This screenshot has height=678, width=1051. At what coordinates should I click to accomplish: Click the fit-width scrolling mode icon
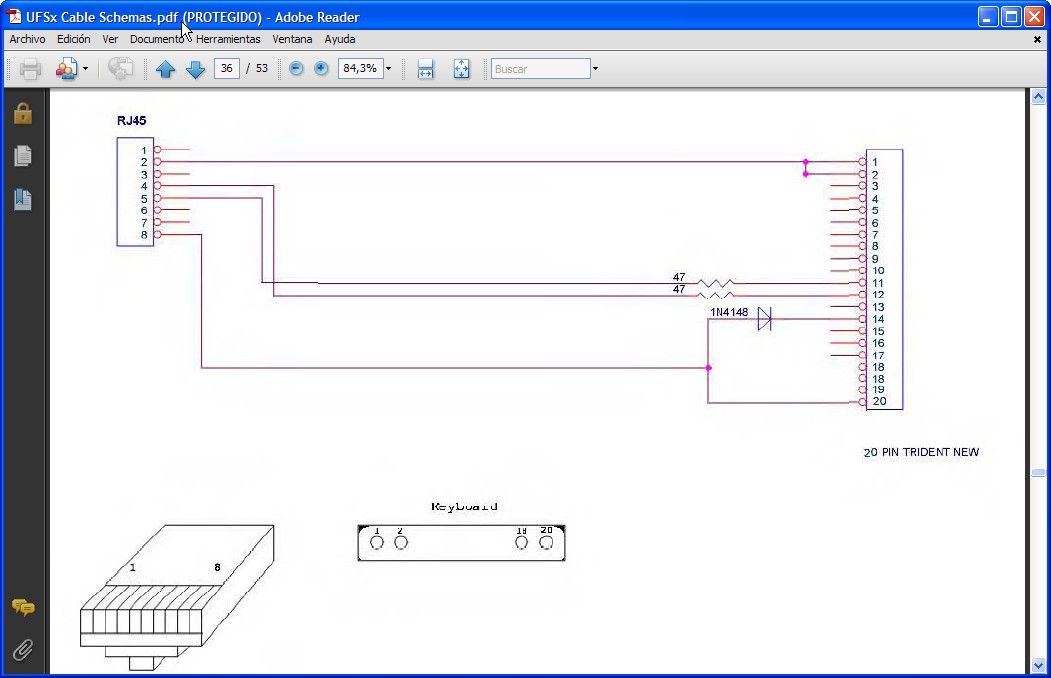(426, 68)
